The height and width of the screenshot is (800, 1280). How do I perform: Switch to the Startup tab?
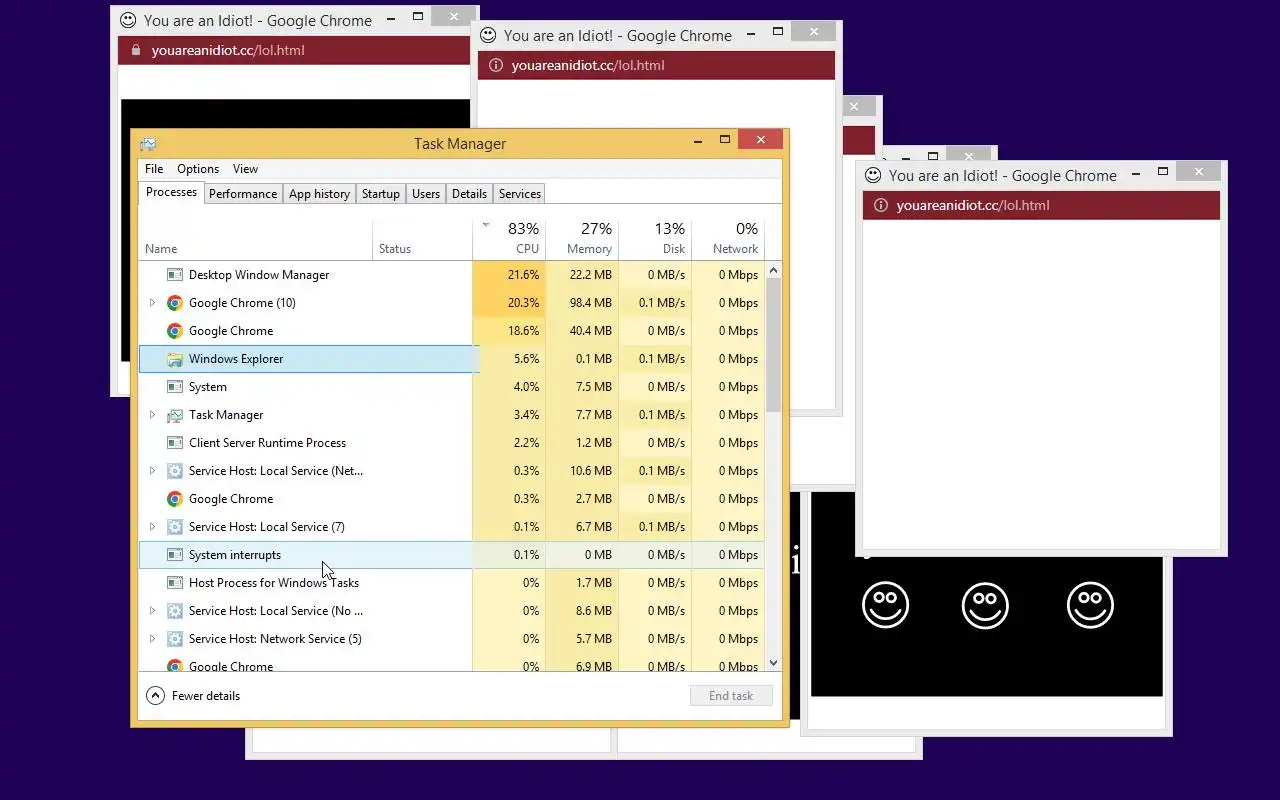point(381,194)
